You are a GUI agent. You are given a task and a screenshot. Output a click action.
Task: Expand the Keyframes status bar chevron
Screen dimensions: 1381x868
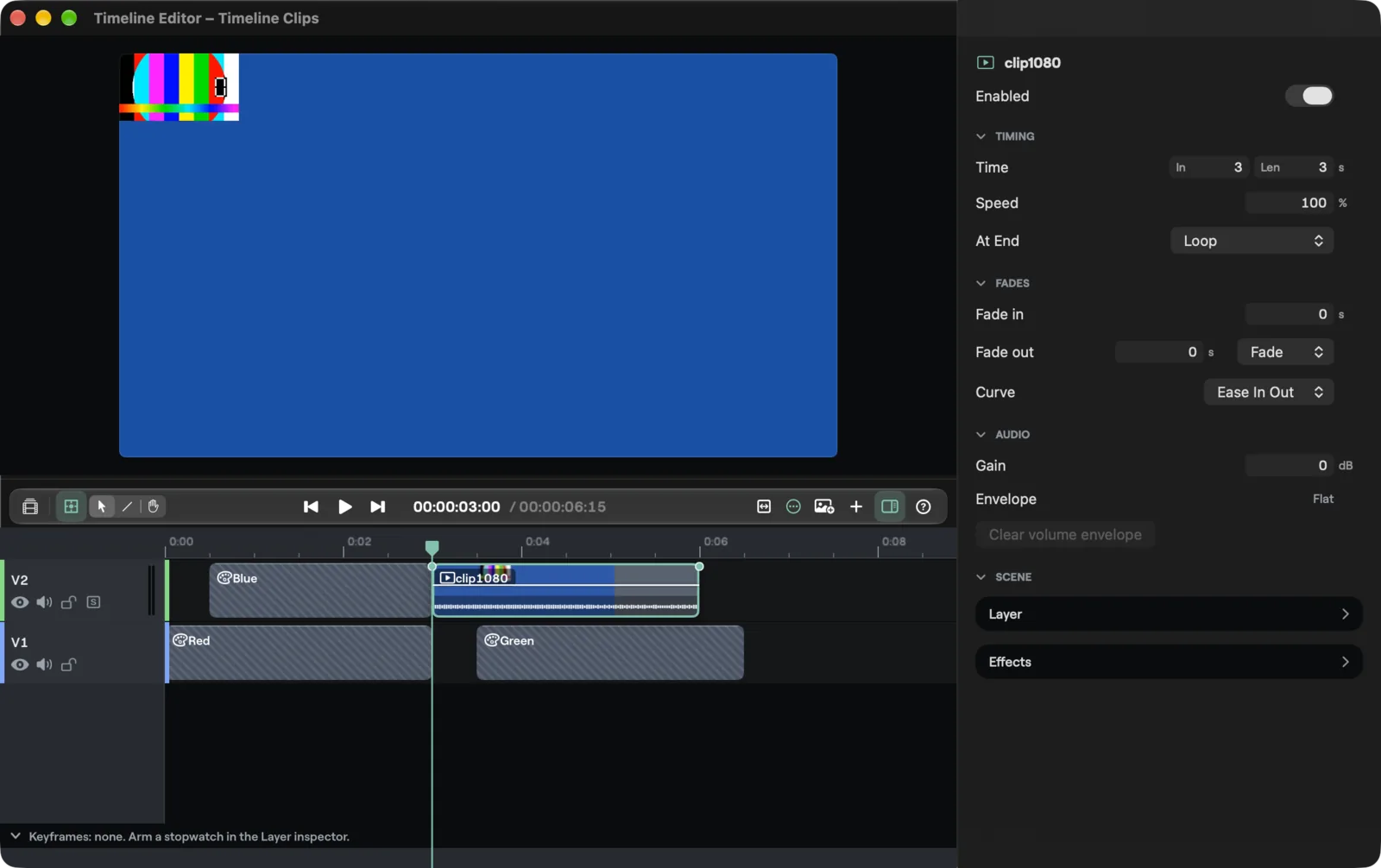coord(16,836)
